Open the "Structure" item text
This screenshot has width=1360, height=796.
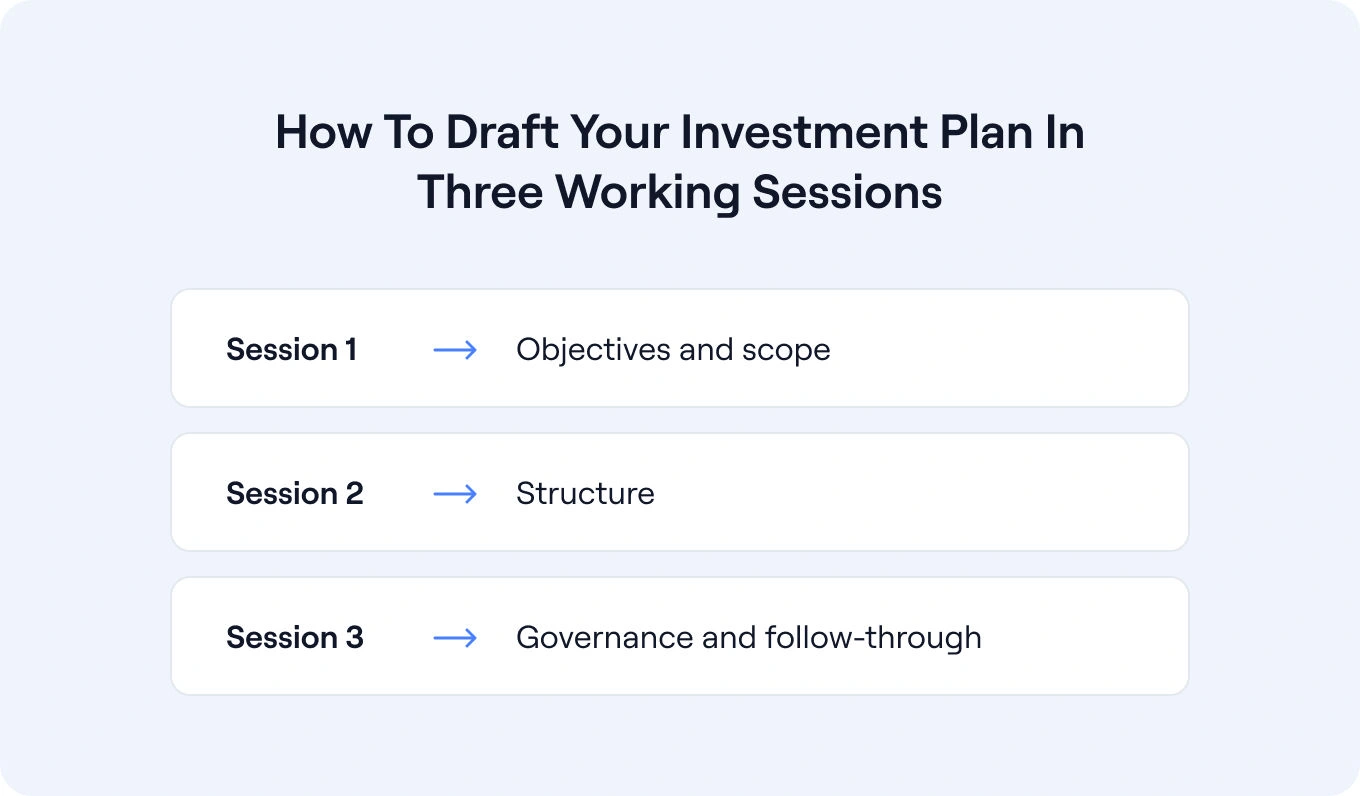click(585, 494)
